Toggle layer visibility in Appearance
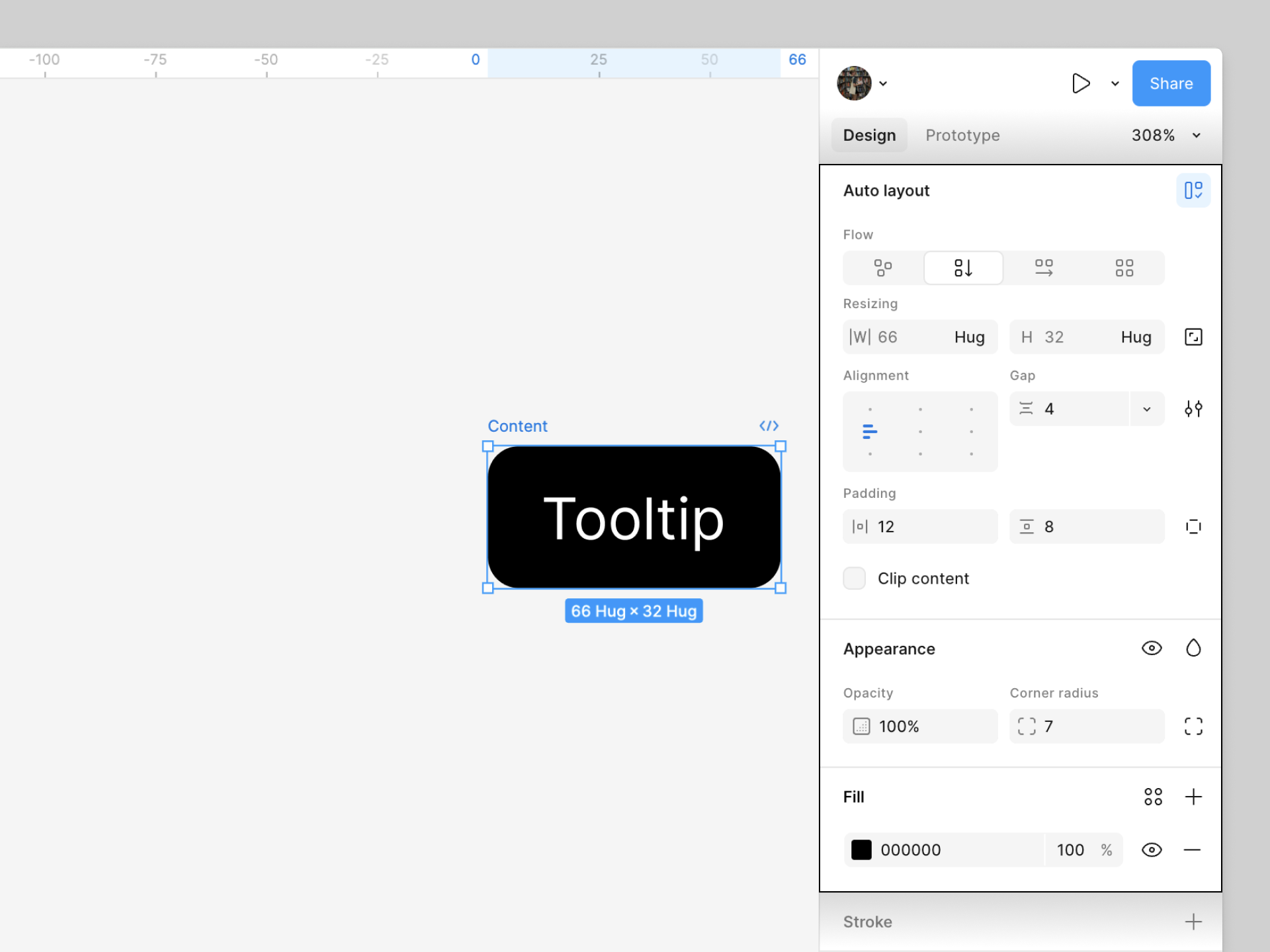 [x=1152, y=648]
